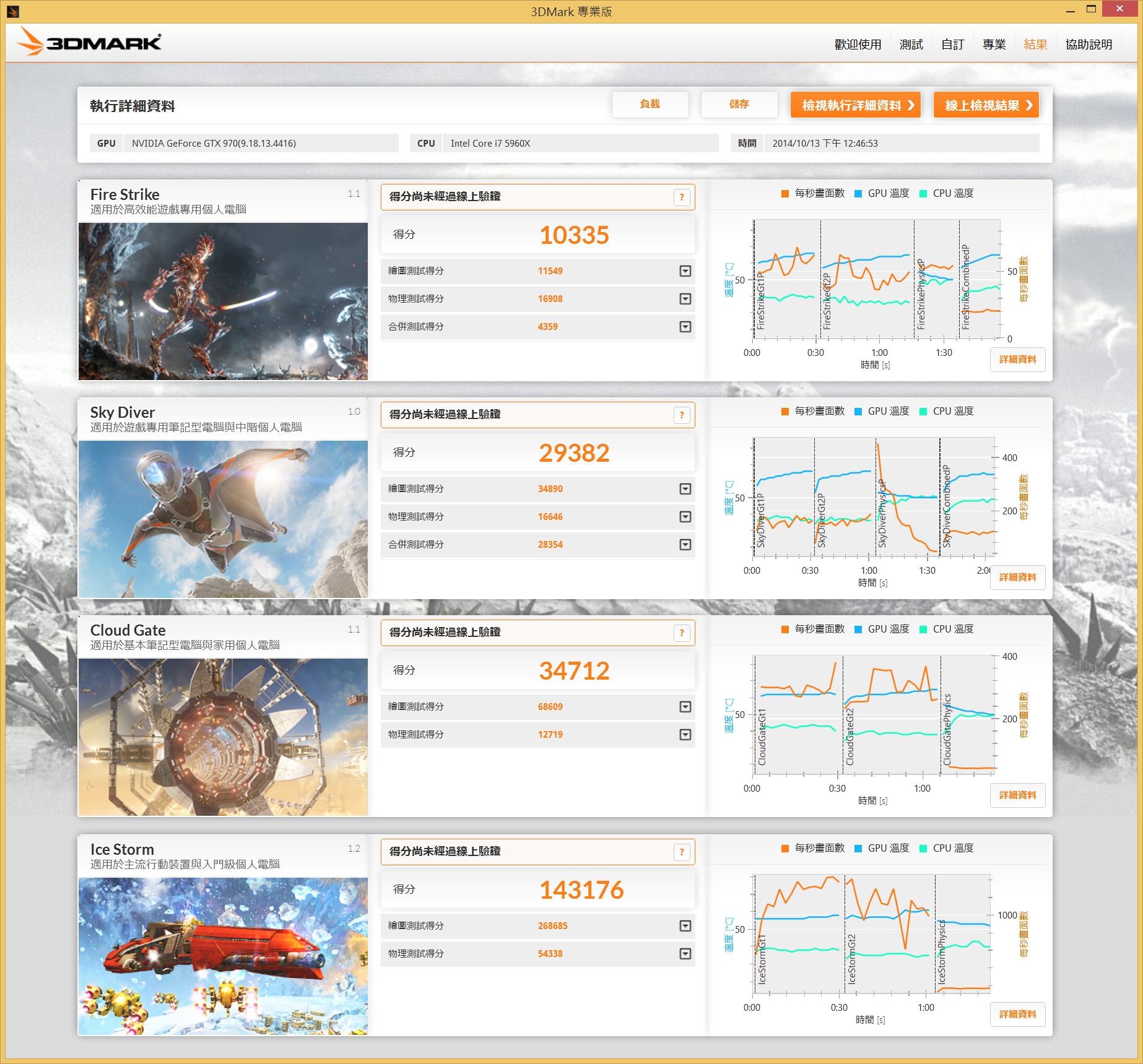Click orange 每秒畫面數 swatch in Fire Strike legend

[x=785, y=194]
